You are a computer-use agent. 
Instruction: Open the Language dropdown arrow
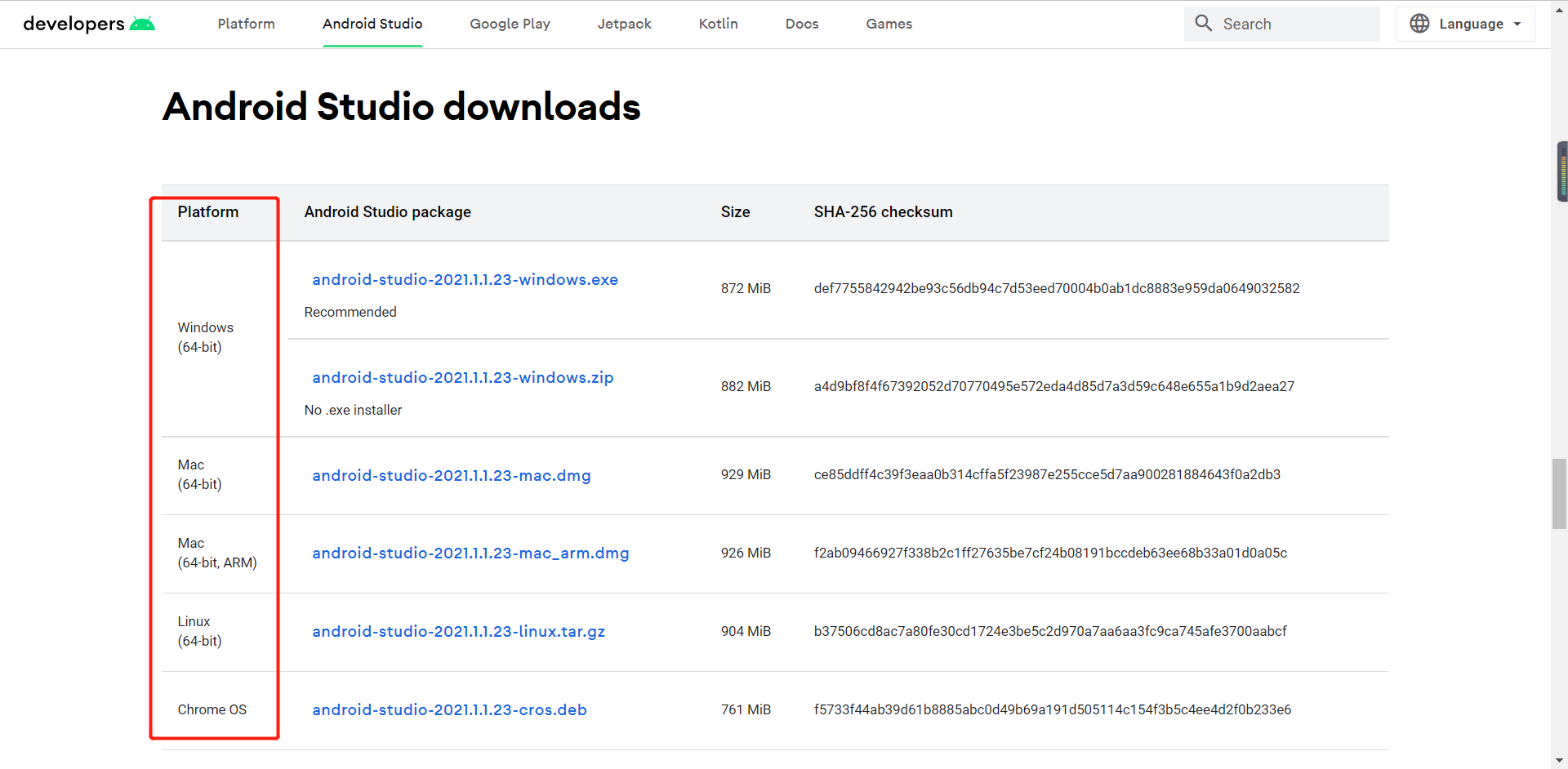tap(1517, 24)
